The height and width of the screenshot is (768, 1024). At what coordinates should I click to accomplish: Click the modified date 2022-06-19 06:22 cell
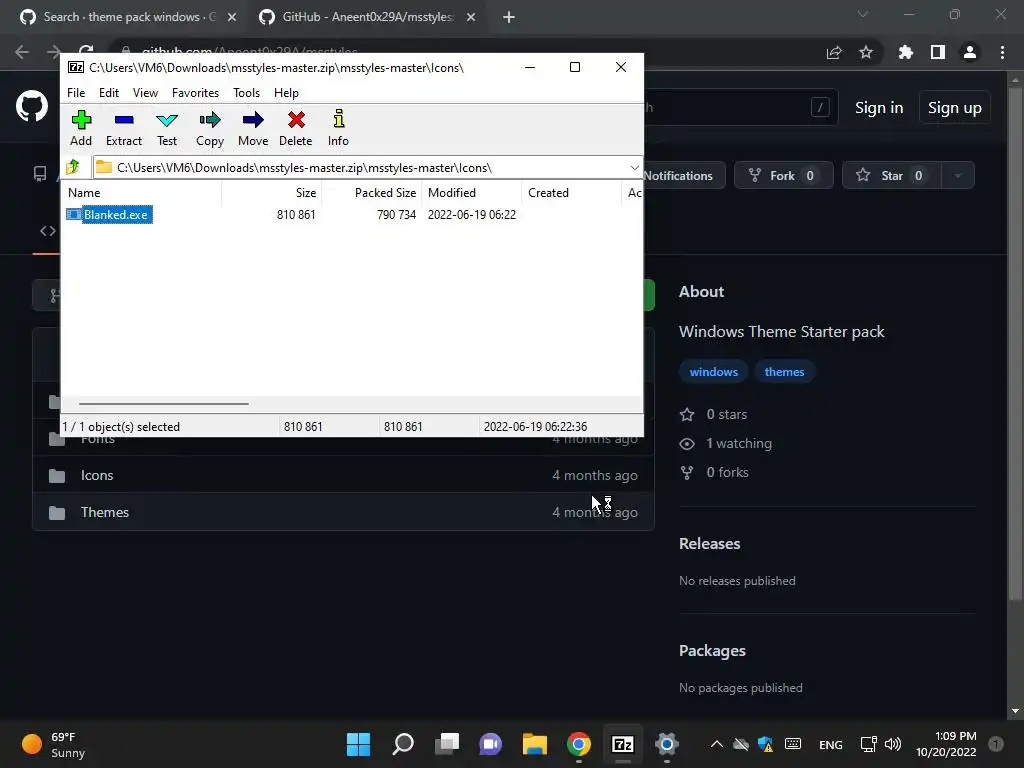point(472,215)
